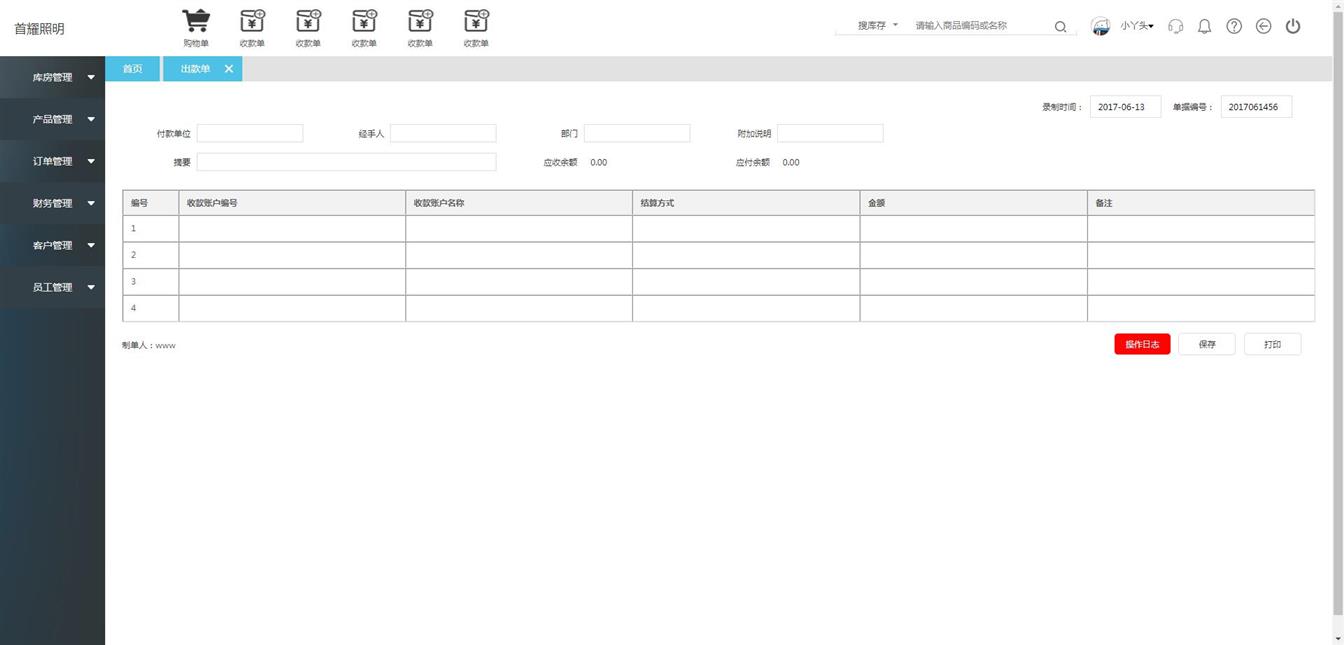
Task: Click the back arrow circle icon
Action: pos(1263,27)
